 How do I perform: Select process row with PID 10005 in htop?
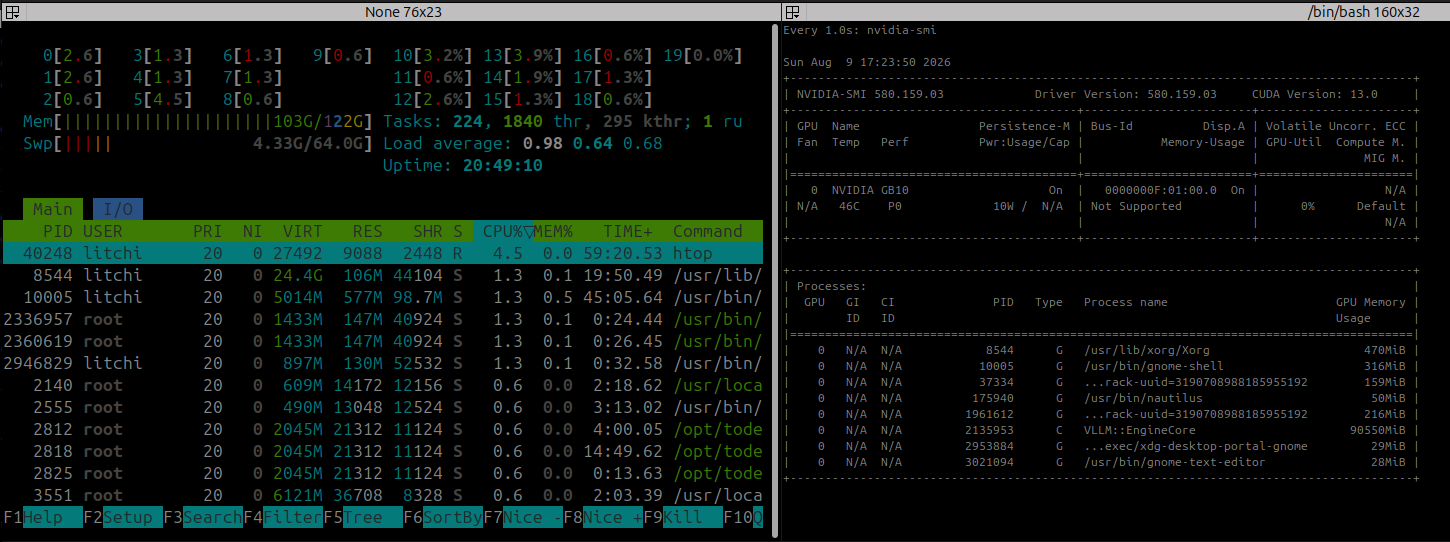[383, 297]
